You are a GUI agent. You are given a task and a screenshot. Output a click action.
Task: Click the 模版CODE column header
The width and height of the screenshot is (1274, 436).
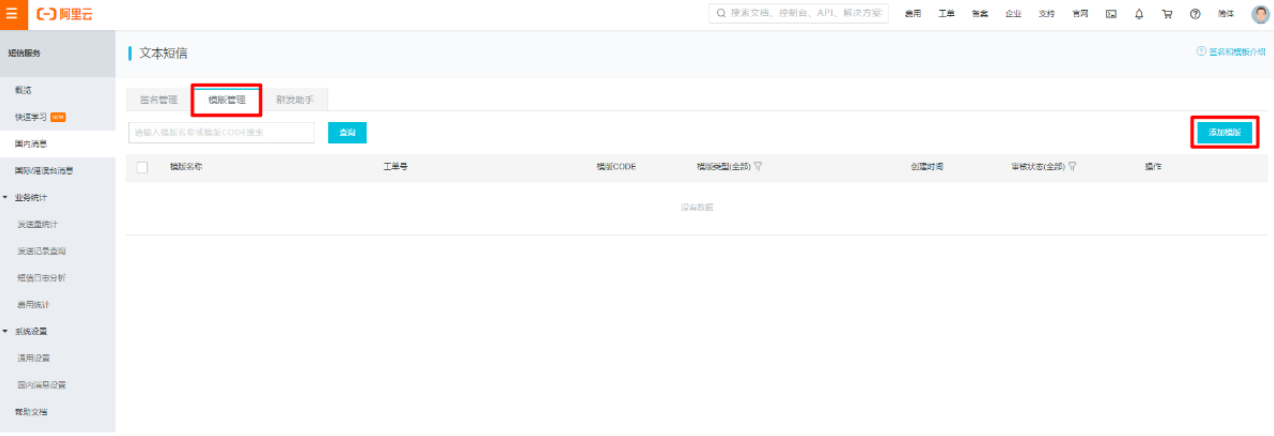click(x=616, y=167)
